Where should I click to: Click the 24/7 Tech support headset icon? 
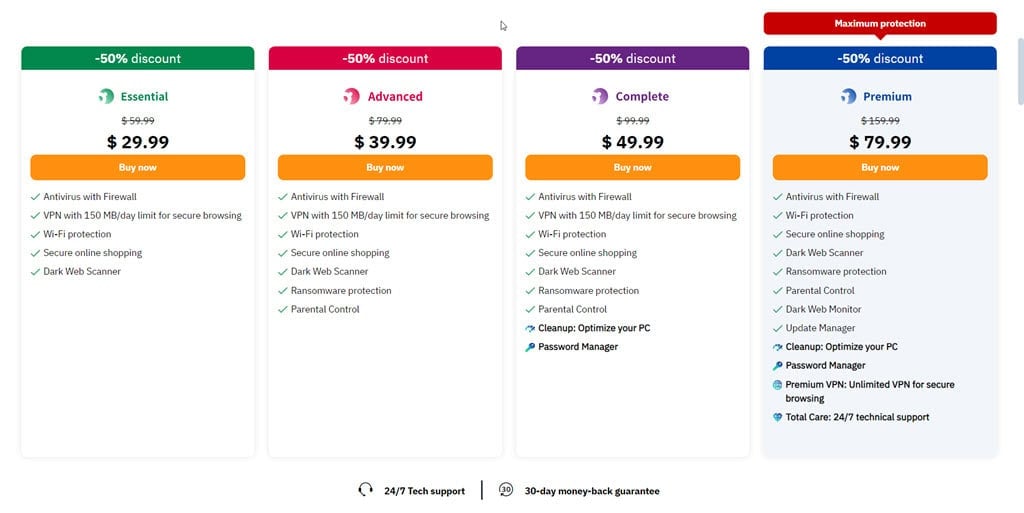pyautogui.click(x=365, y=490)
